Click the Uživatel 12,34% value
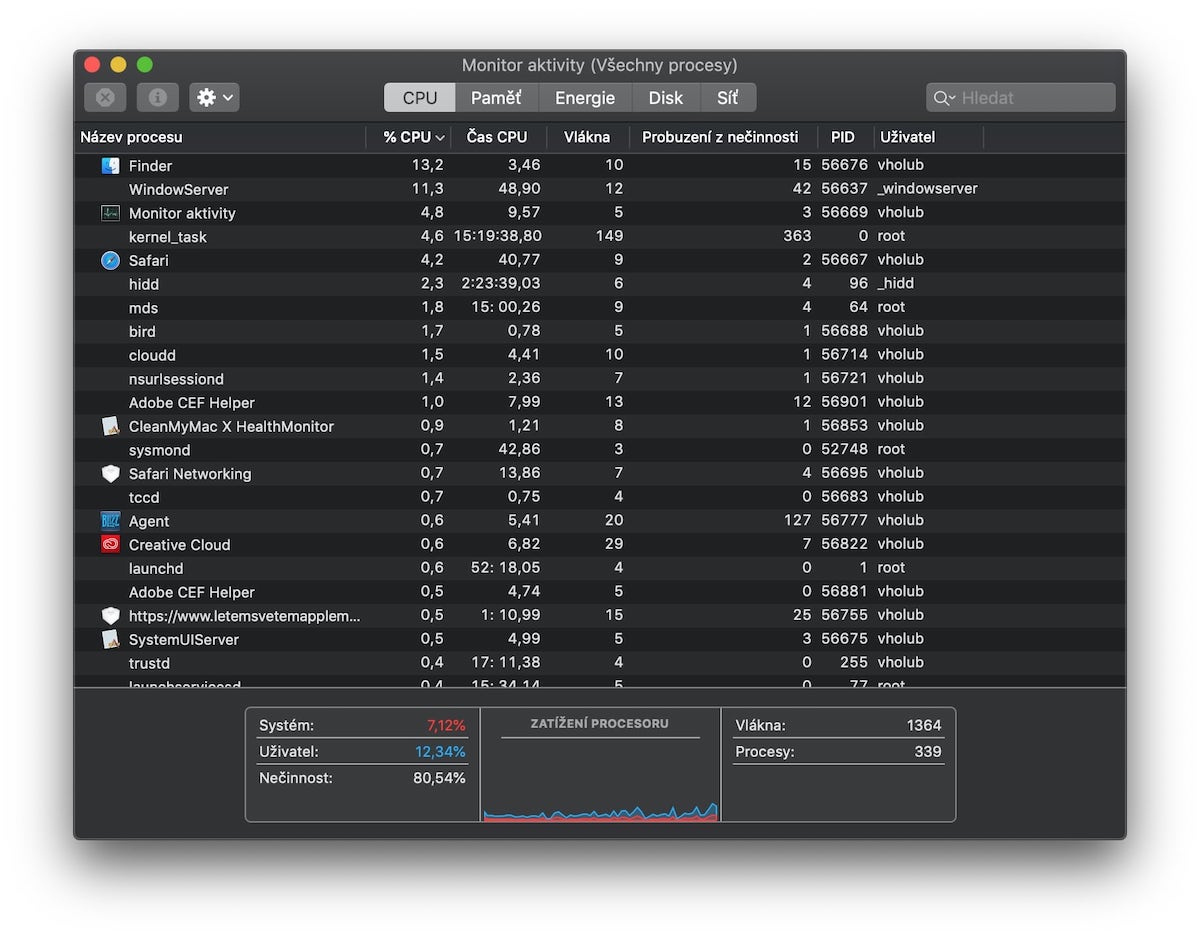The image size is (1200, 937). click(x=440, y=751)
